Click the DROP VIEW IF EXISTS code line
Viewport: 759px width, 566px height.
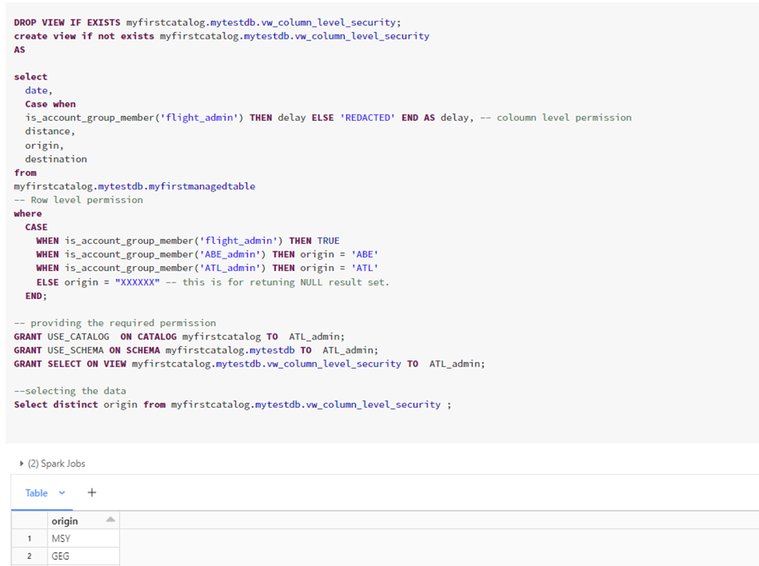[x=207, y=22]
